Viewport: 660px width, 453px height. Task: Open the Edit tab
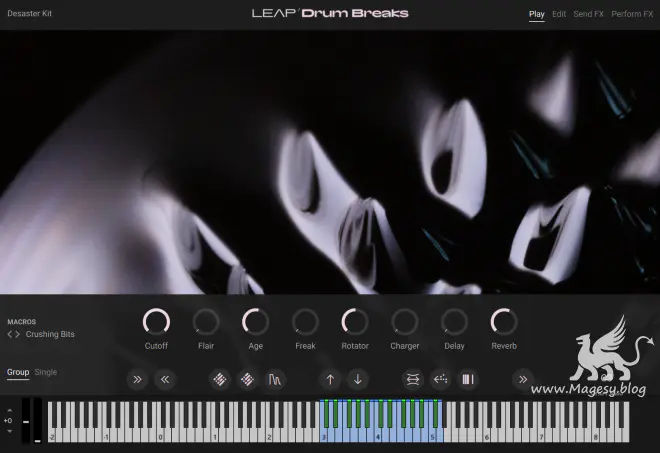click(x=559, y=14)
